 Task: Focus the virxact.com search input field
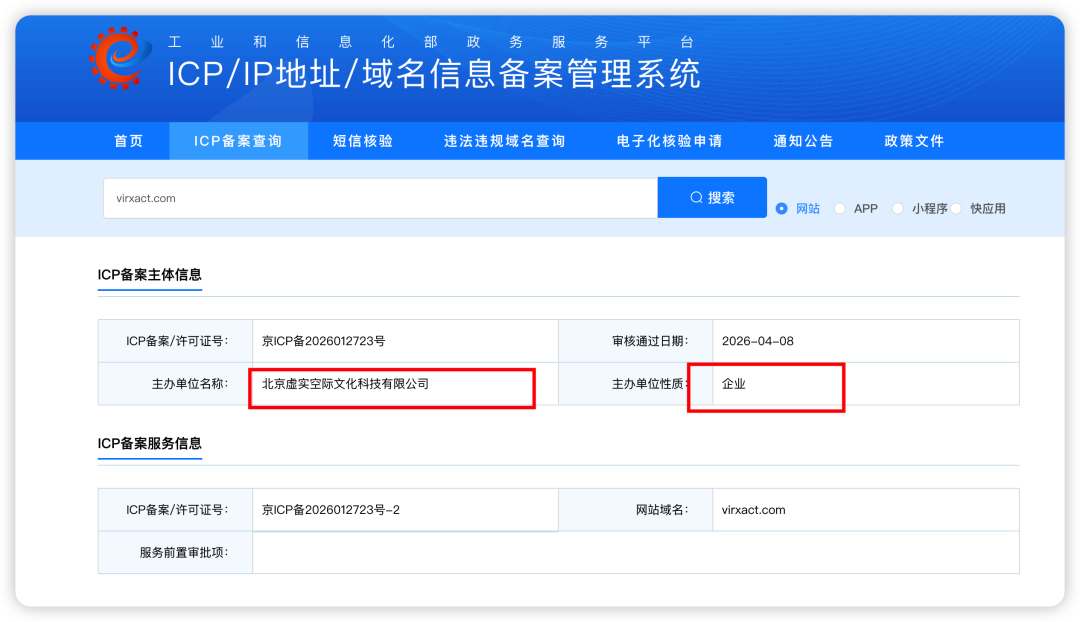click(380, 198)
